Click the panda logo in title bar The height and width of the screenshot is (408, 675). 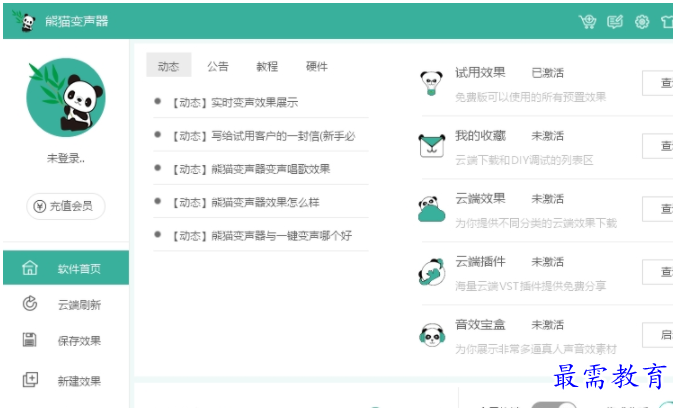25,21
